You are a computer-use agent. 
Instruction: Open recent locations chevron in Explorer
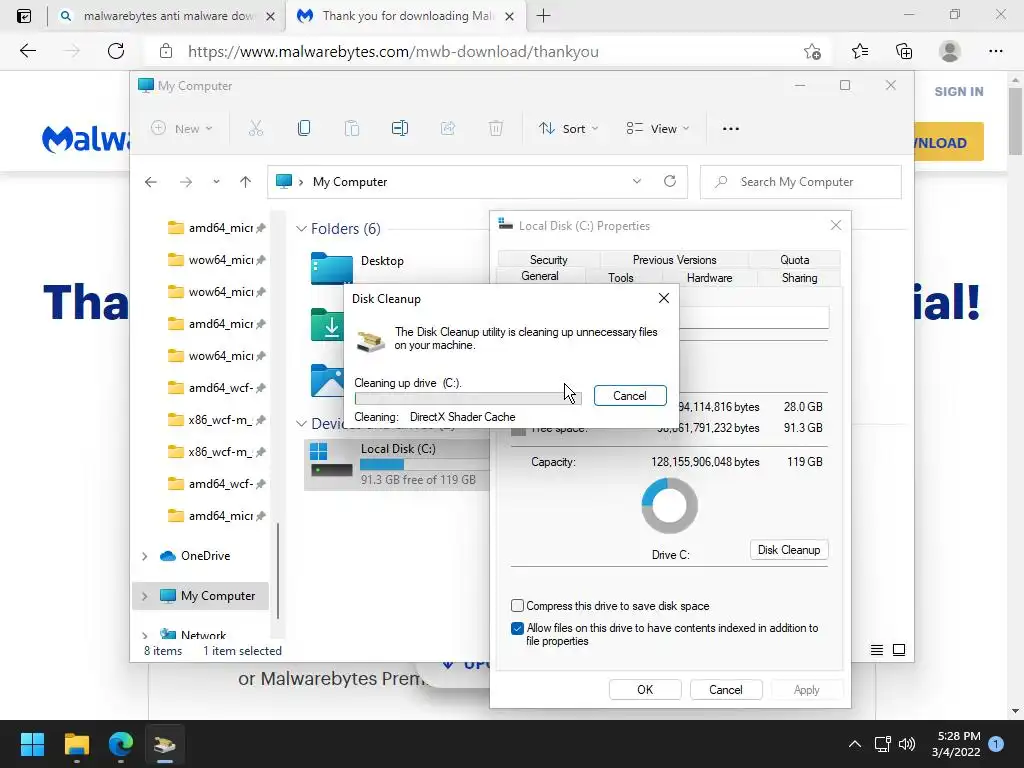point(216,182)
